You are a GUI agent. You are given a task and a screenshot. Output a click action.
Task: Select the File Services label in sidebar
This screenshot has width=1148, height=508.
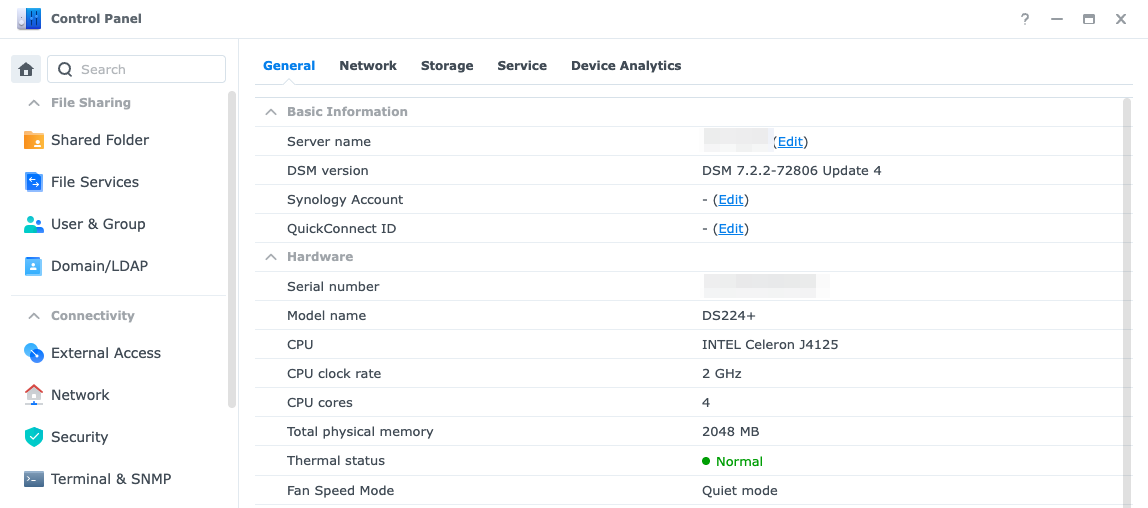[x=94, y=182]
